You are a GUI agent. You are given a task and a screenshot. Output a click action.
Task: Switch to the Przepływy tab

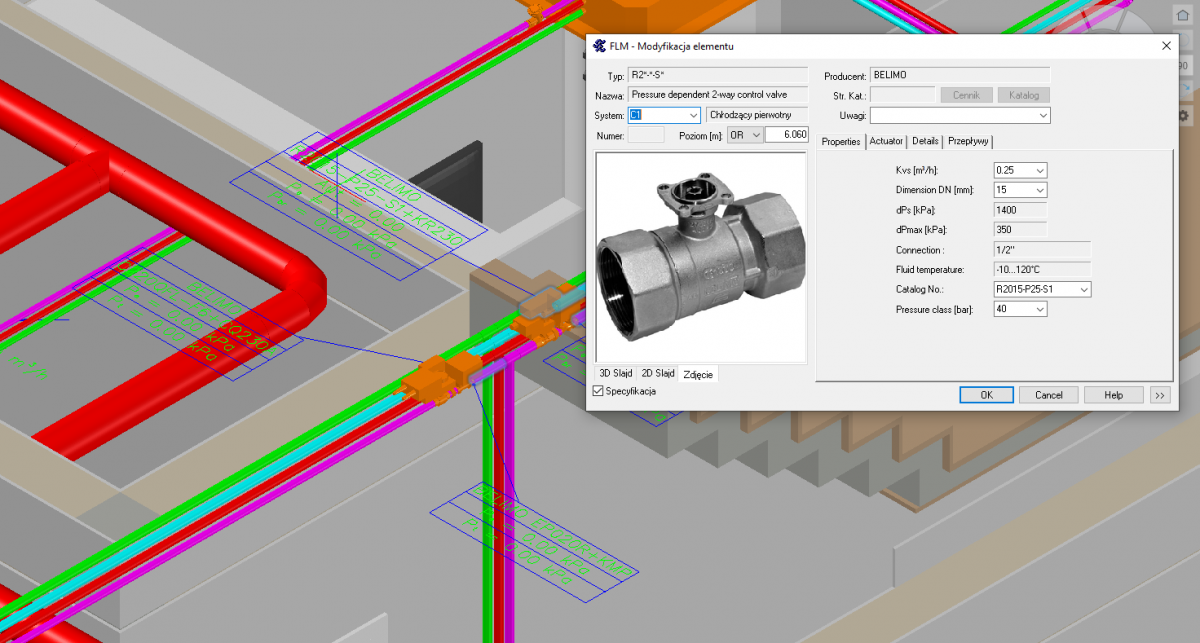pyautogui.click(x=968, y=142)
